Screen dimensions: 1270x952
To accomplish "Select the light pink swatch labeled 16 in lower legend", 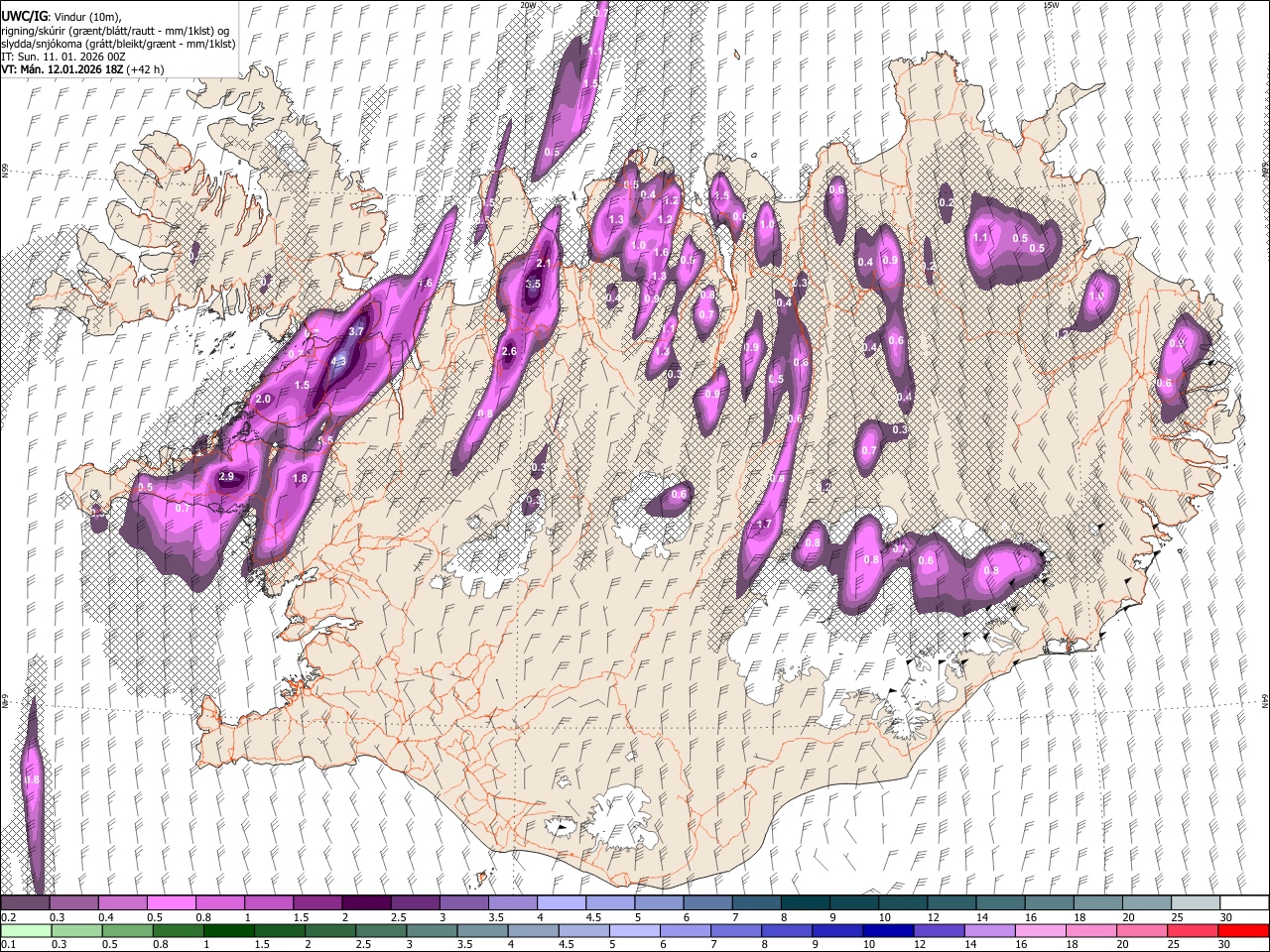I will tap(1039, 930).
